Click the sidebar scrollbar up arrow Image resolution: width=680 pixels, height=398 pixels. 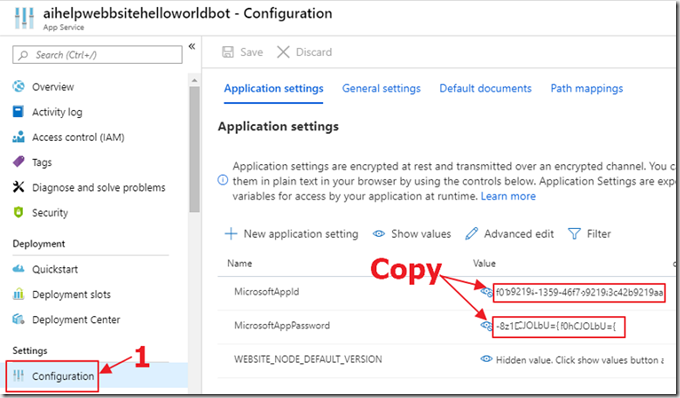point(194,80)
